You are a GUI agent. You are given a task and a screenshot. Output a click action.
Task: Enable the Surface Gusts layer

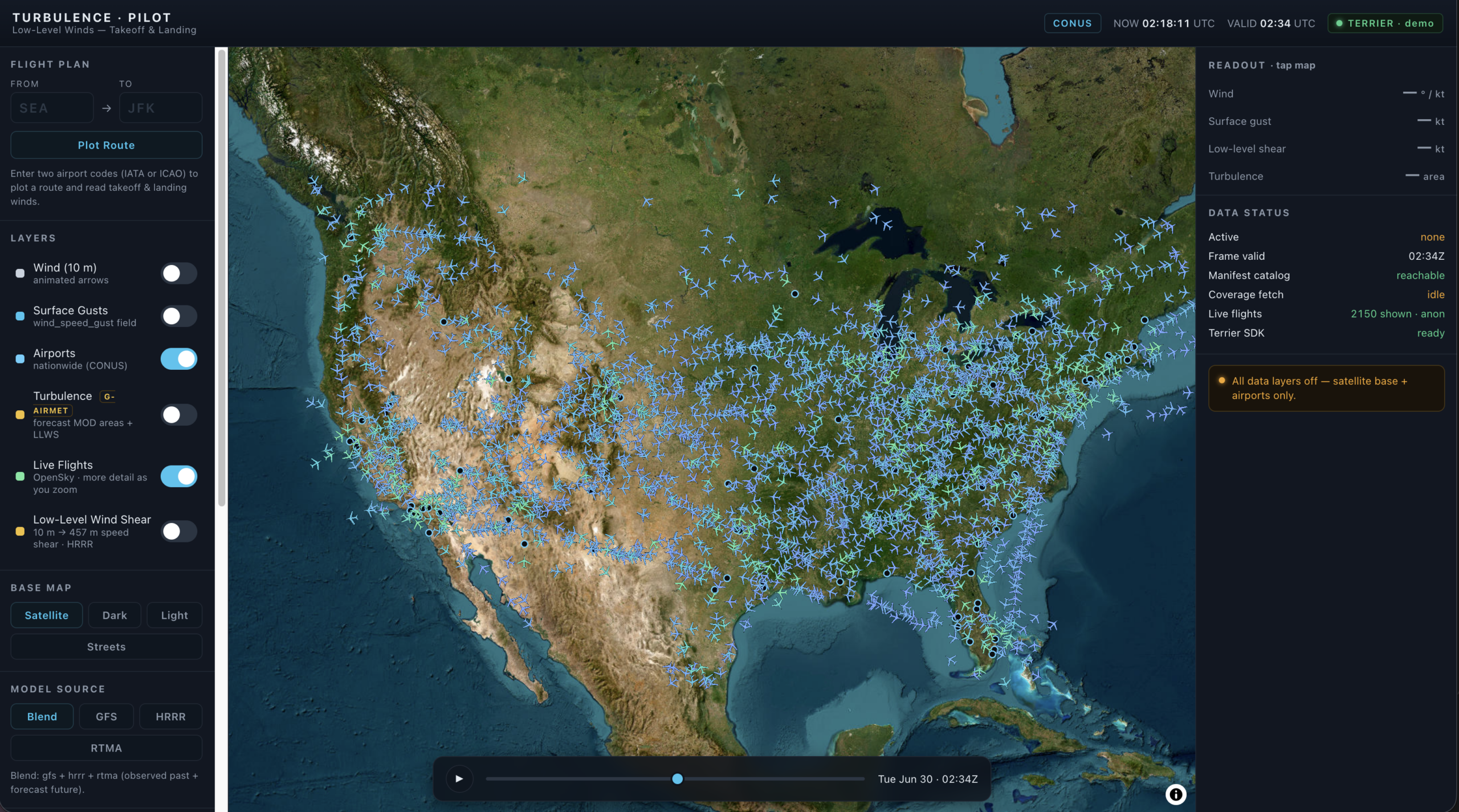click(178, 316)
